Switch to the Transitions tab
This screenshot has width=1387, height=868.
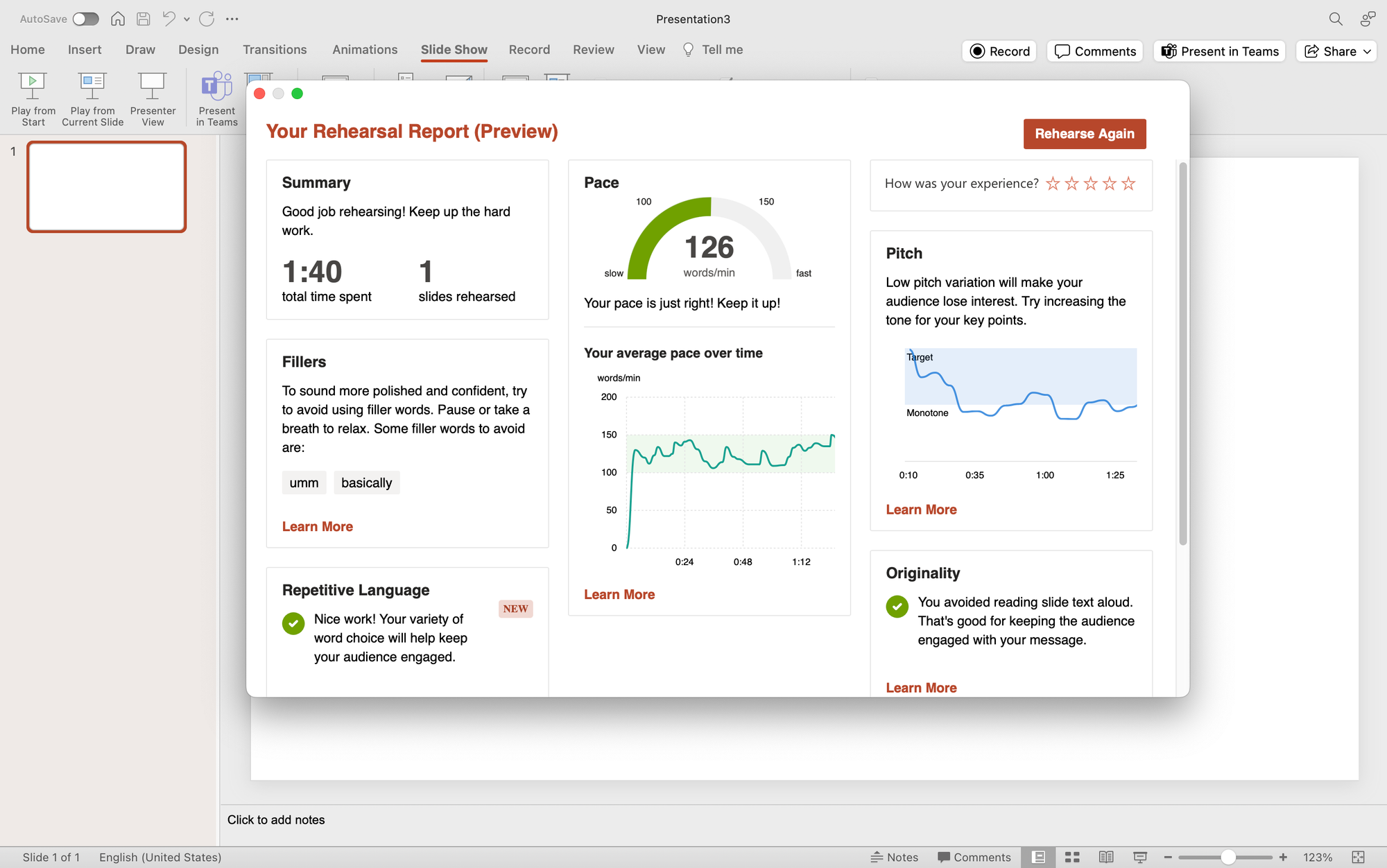point(275,49)
